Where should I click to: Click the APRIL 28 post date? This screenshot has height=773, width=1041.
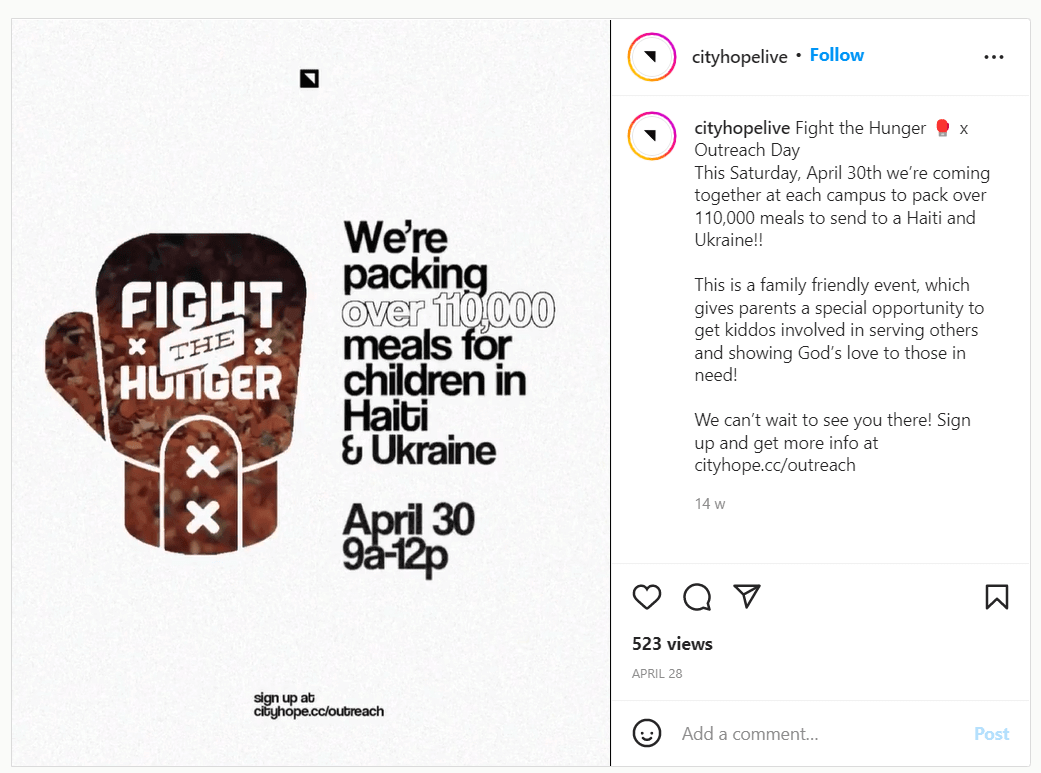tap(657, 674)
